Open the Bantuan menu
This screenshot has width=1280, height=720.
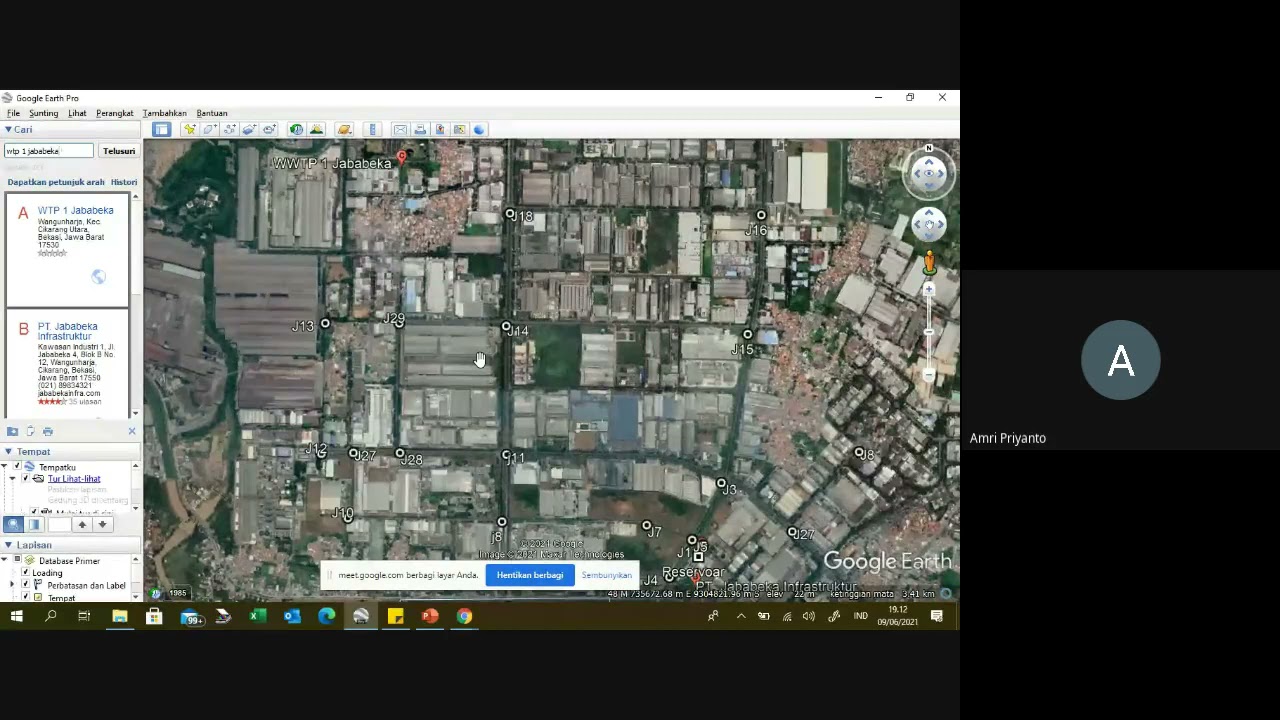[212, 113]
